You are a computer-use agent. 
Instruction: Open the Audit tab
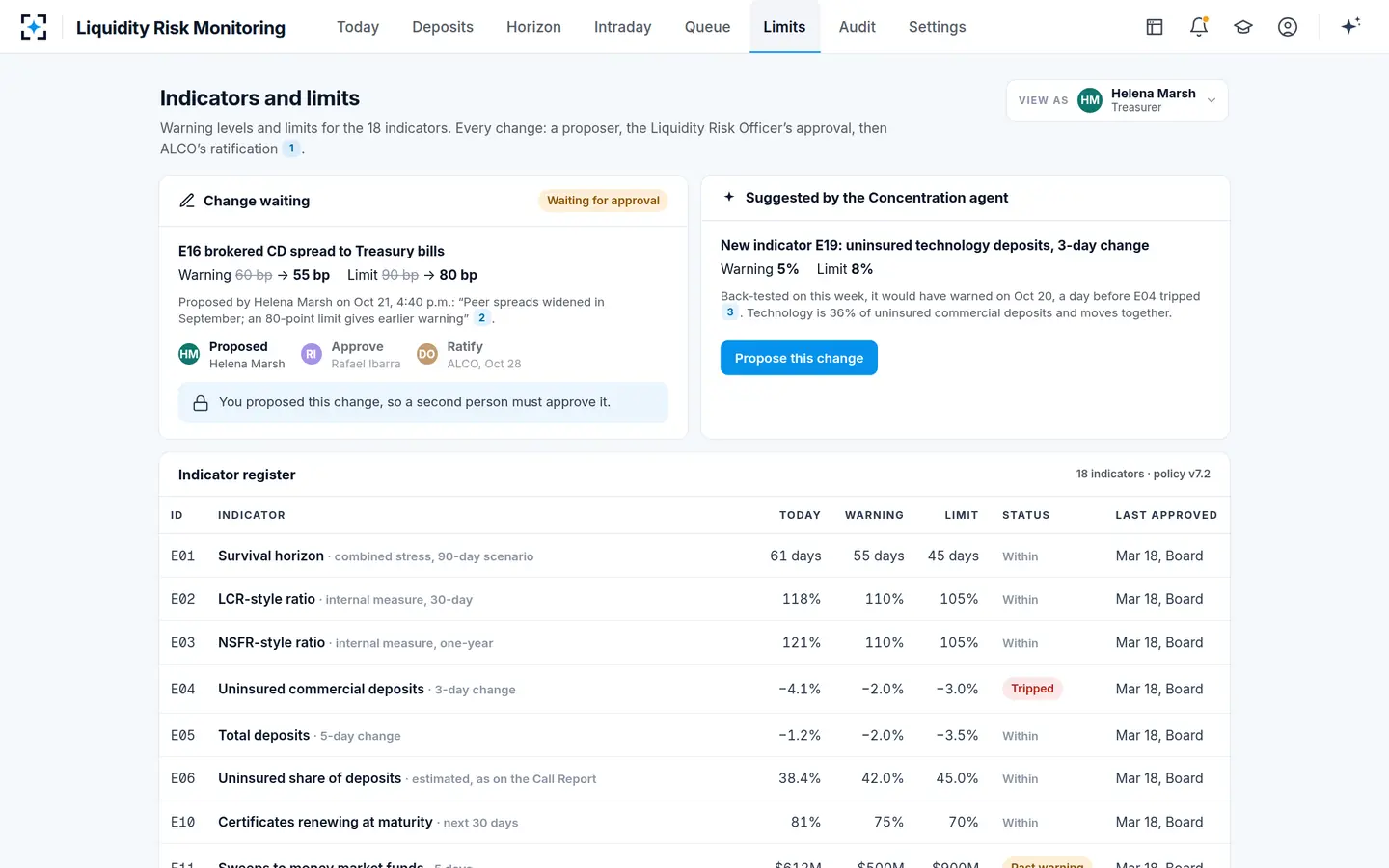click(858, 27)
